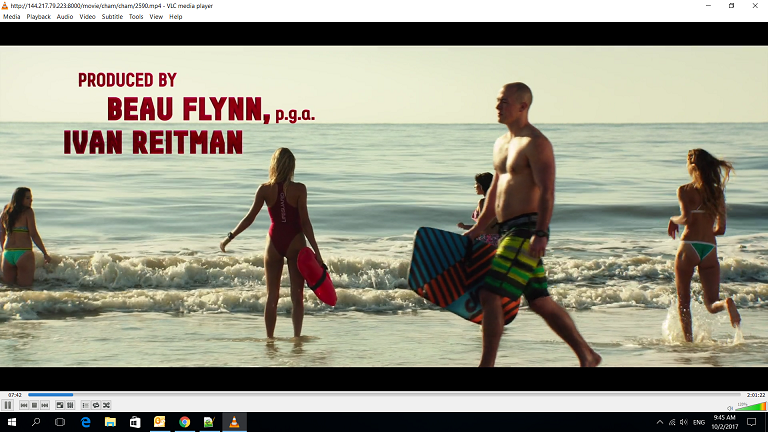The width and height of the screenshot is (768, 432).
Task: Jump to previous media item
Action: (24, 405)
